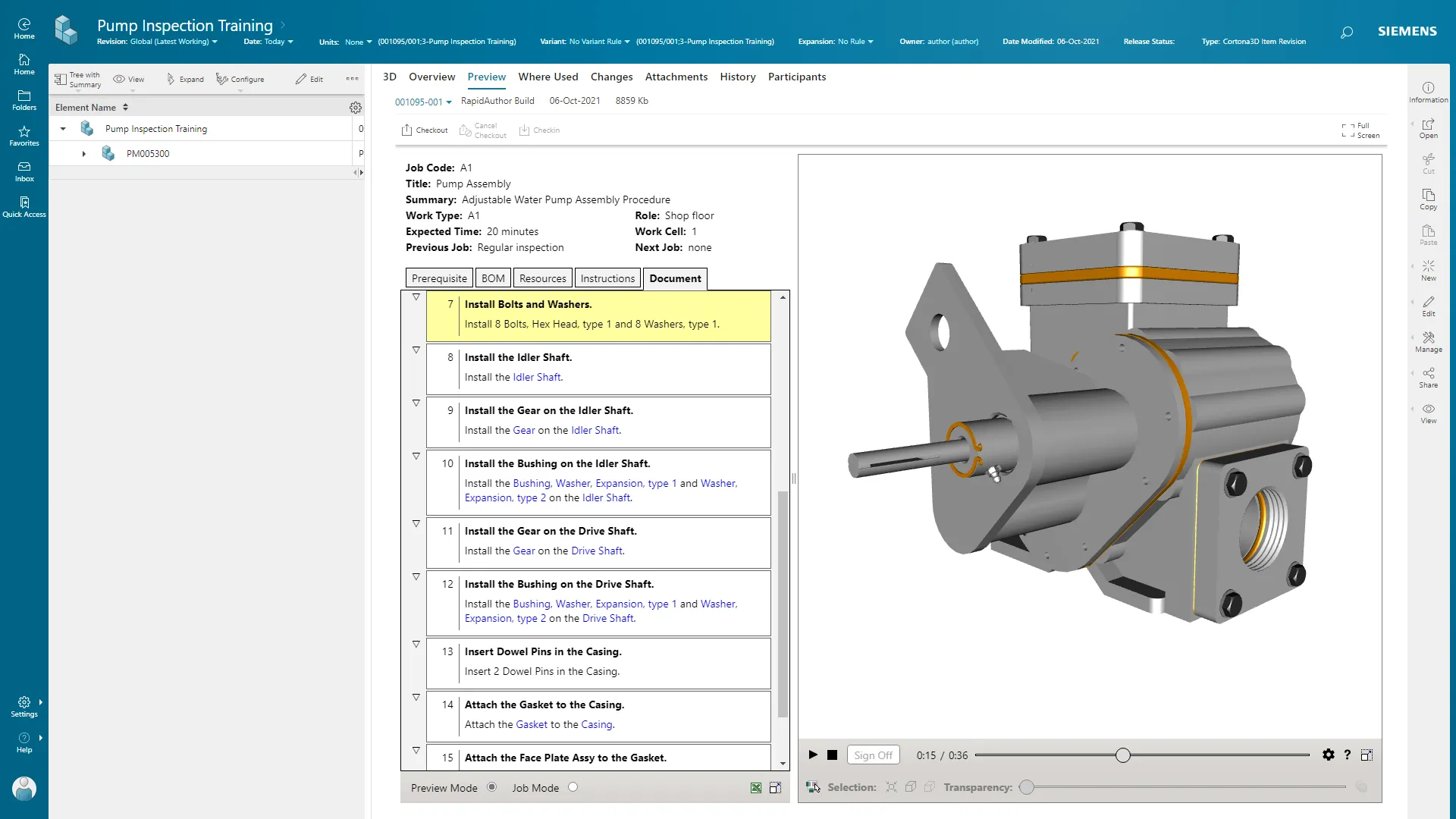This screenshot has width=1456, height=819.
Task: Collapse step 8 Install the Idler Shaft
Action: 416,350
